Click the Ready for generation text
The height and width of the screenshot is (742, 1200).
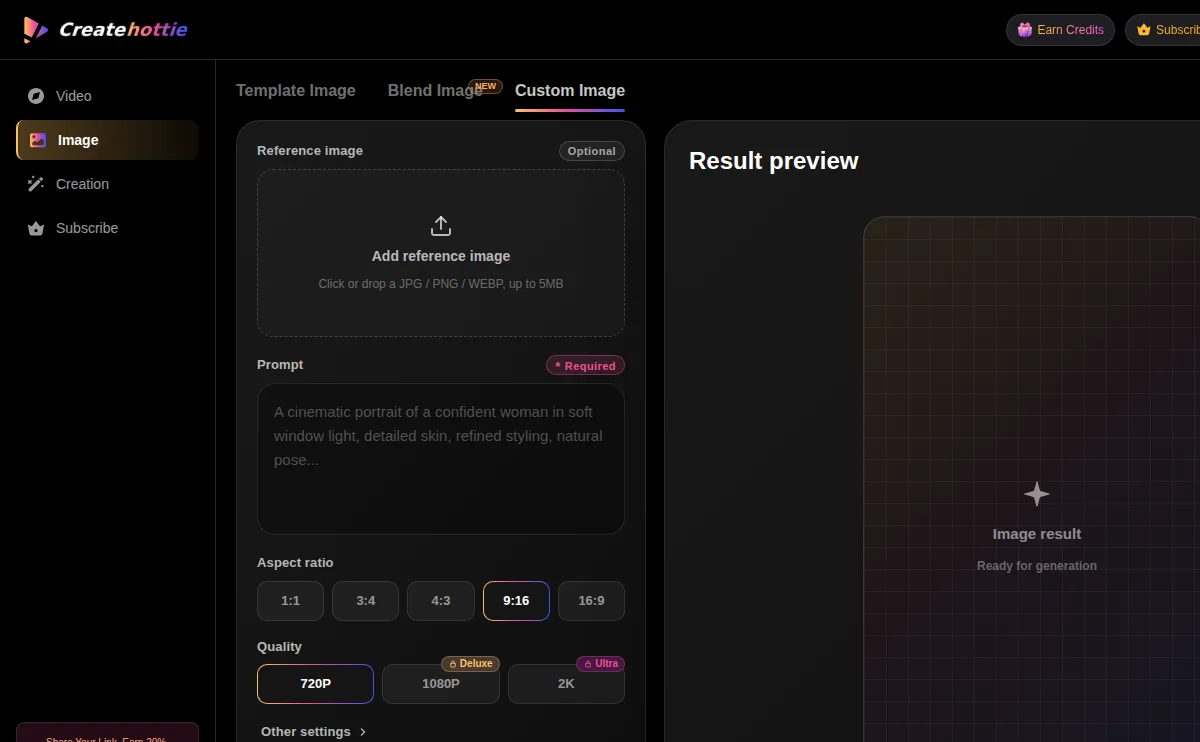coord(1037,566)
